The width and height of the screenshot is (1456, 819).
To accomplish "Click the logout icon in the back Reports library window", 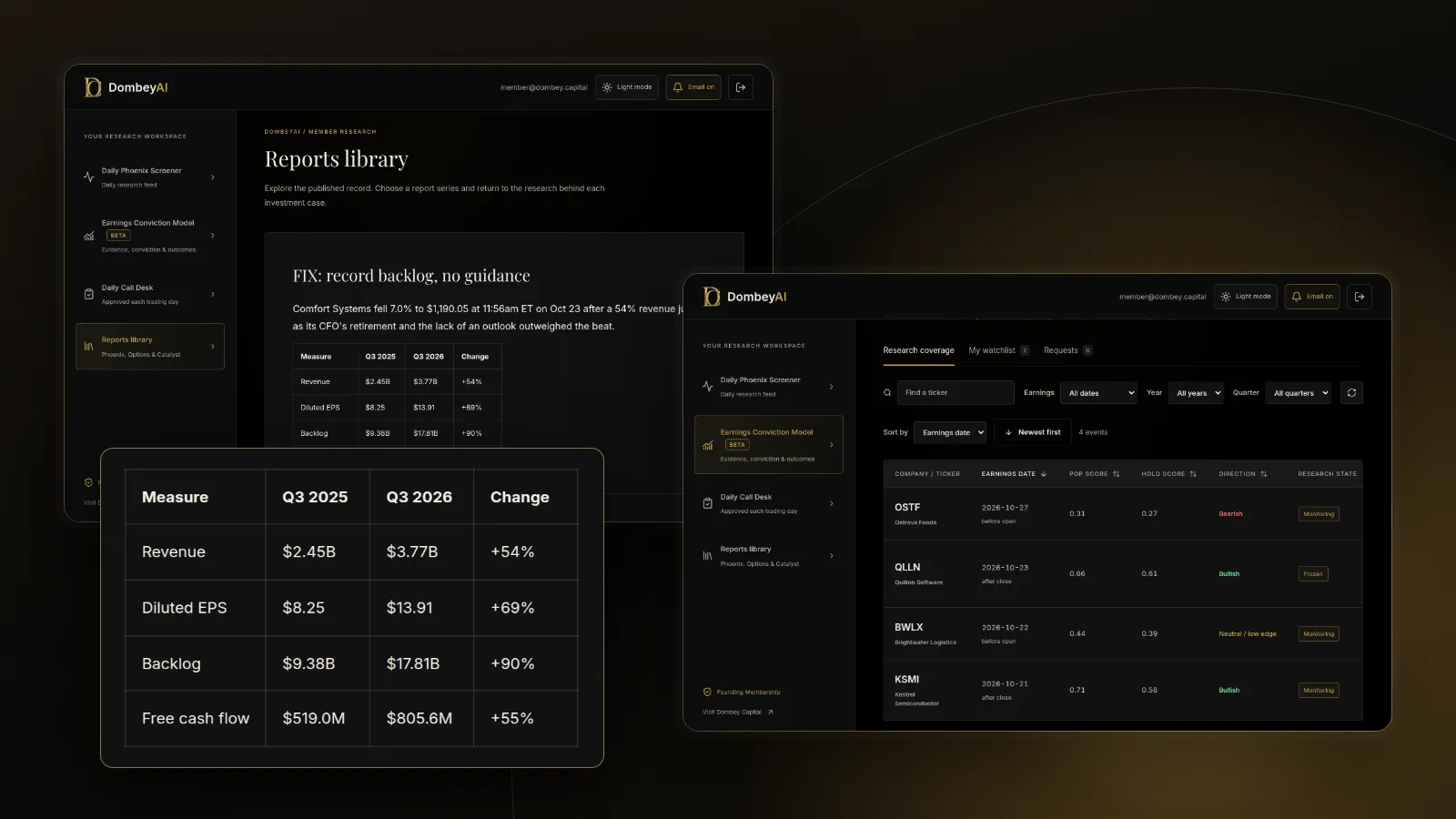I will (x=741, y=87).
